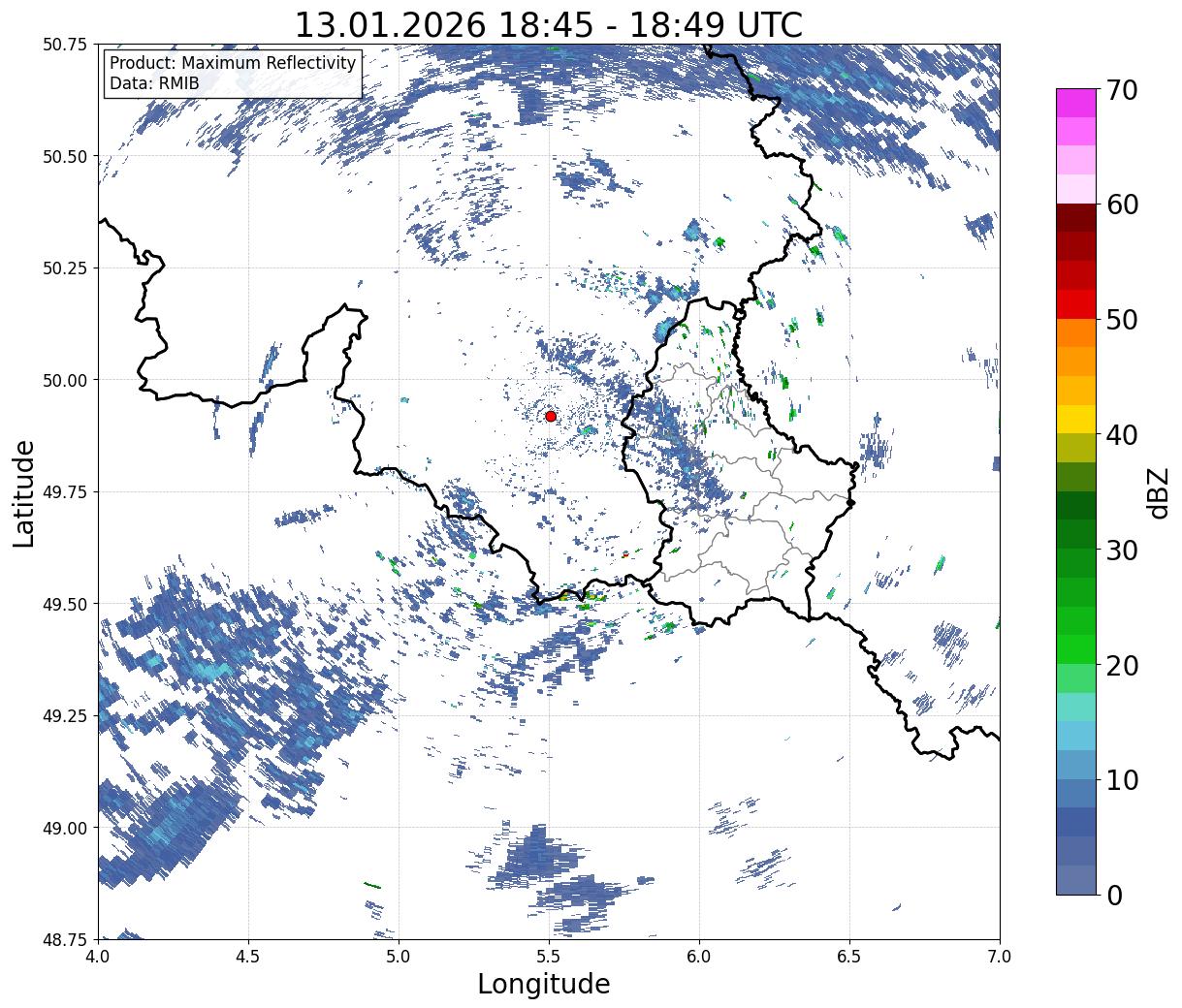
Task: Click the plot title with date and UTC time
Action: [x=548, y=24]
